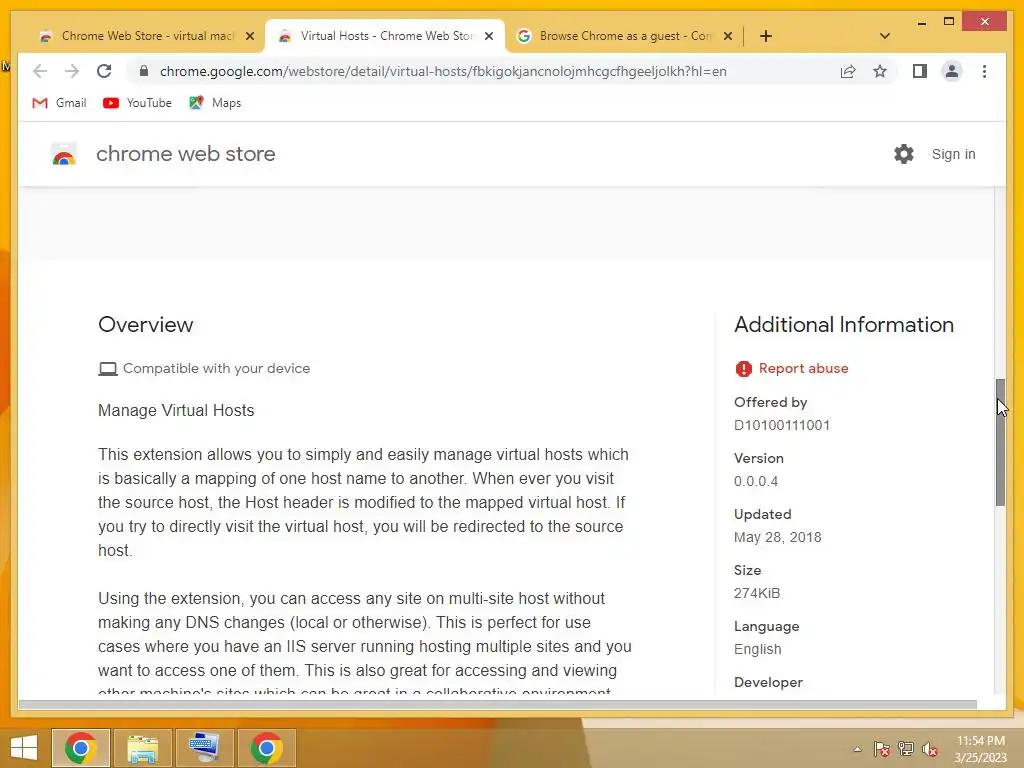Close the Chrome Web Store virtual machine tab
Screen dimensions: 1024x768
pos(250,37)
